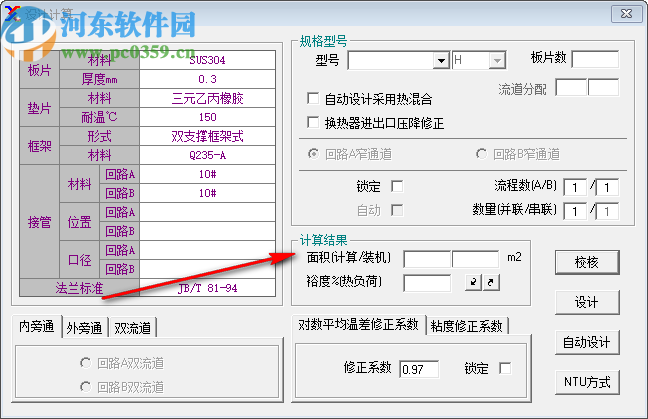The width and height of the screenshot is (648, 419).
Task: Open the 双流道 tab
Action: (x=133, y=328)
